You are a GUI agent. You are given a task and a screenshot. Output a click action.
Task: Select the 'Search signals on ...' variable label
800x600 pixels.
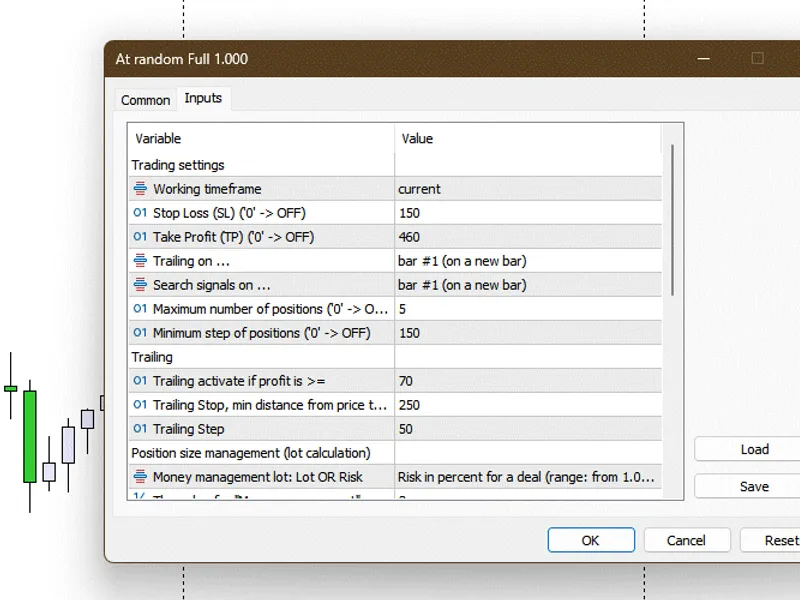pyautogui.click(x=212, y=285)
